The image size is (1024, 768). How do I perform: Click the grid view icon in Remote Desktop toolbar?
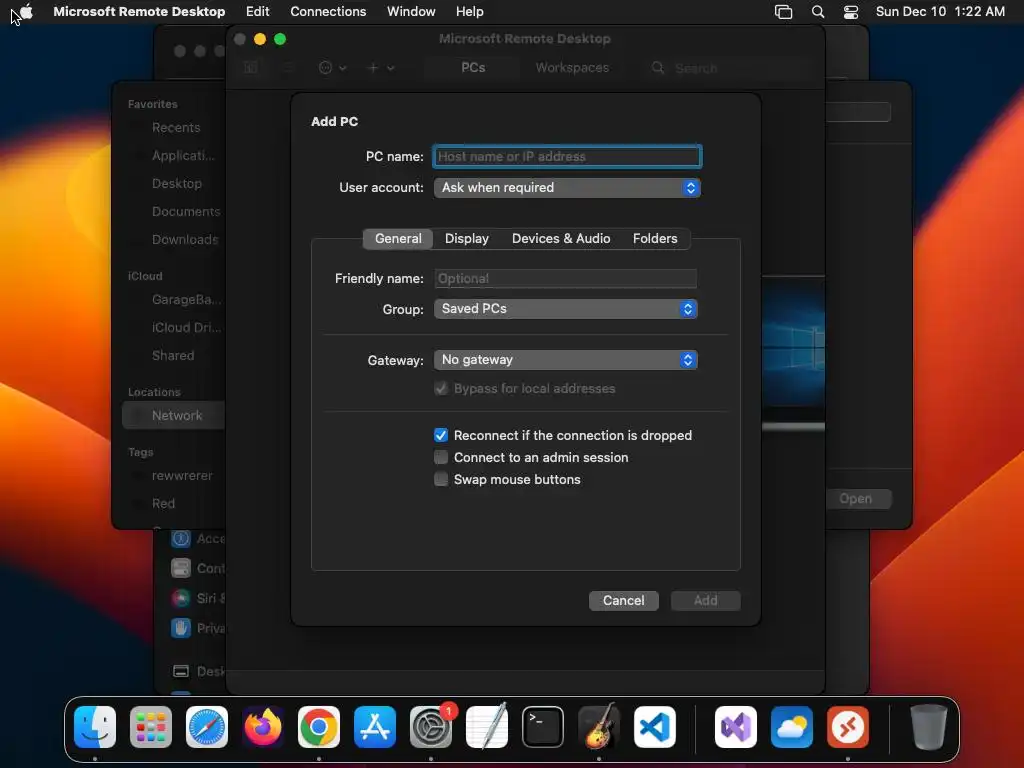pos(251,67)
